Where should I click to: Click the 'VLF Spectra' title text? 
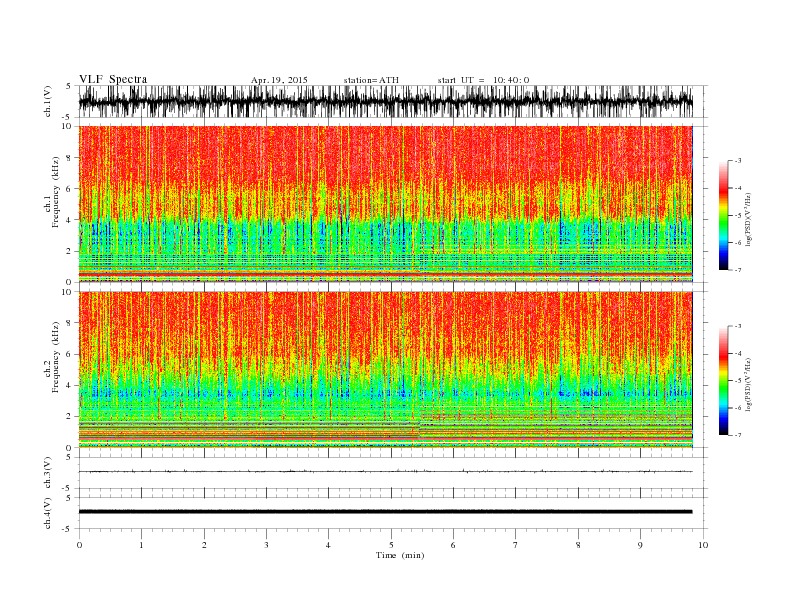113,79
